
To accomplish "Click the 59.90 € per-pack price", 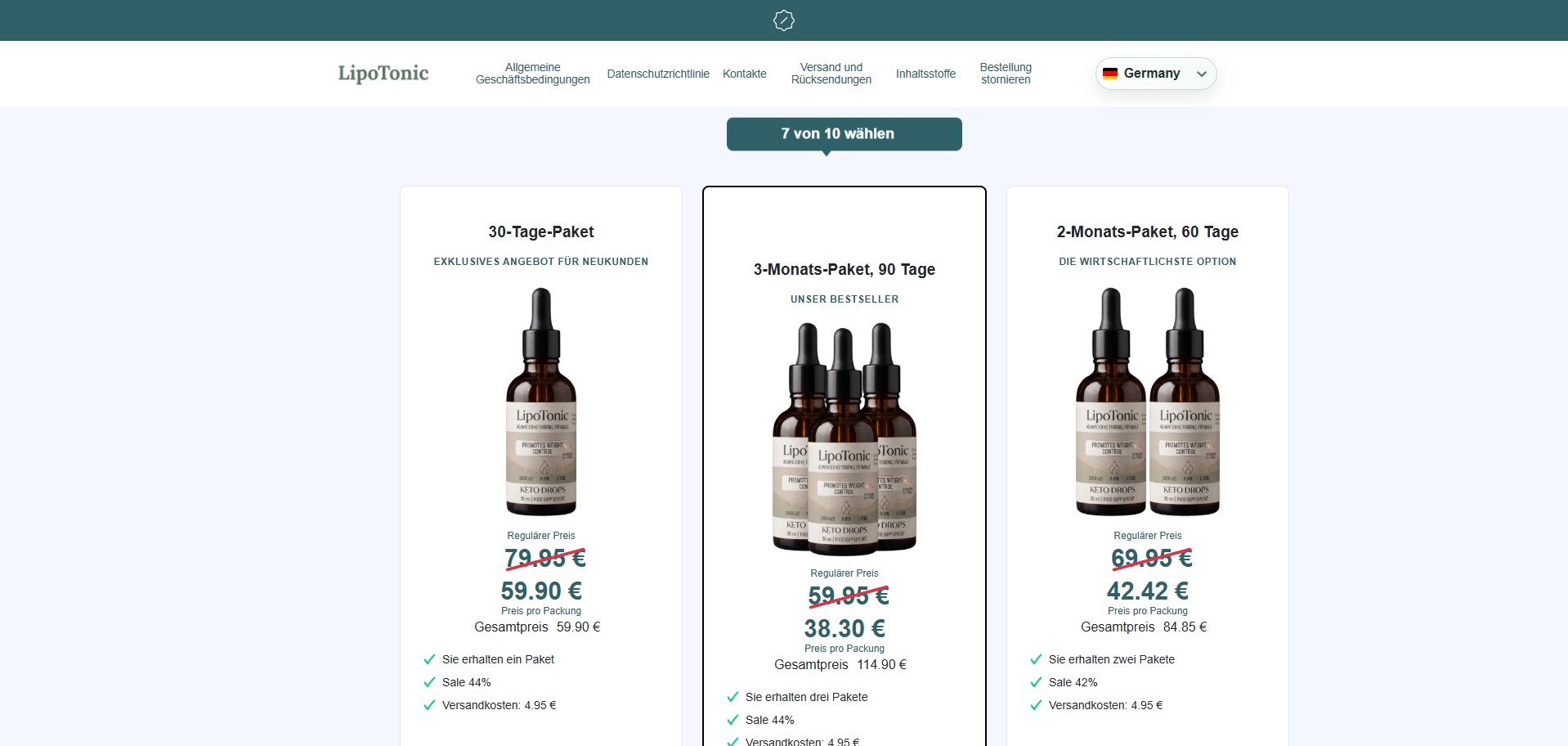I will (x=541, y=591).
